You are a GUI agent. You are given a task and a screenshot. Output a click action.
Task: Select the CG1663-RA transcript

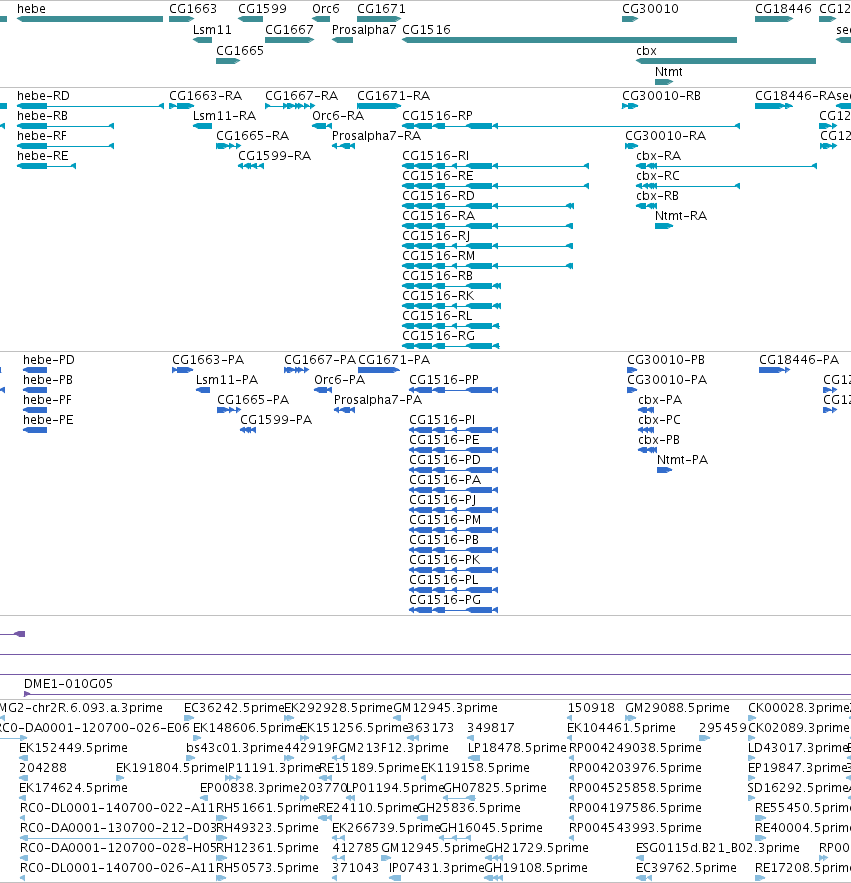click(x=181, y=106)
